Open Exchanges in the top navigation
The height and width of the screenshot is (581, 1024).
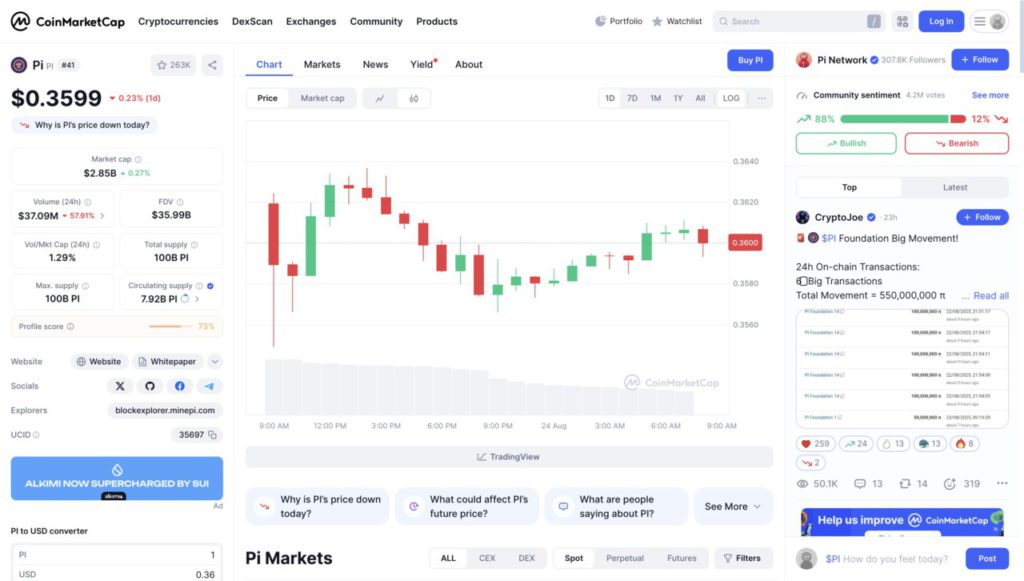click(x=311, y=21)
